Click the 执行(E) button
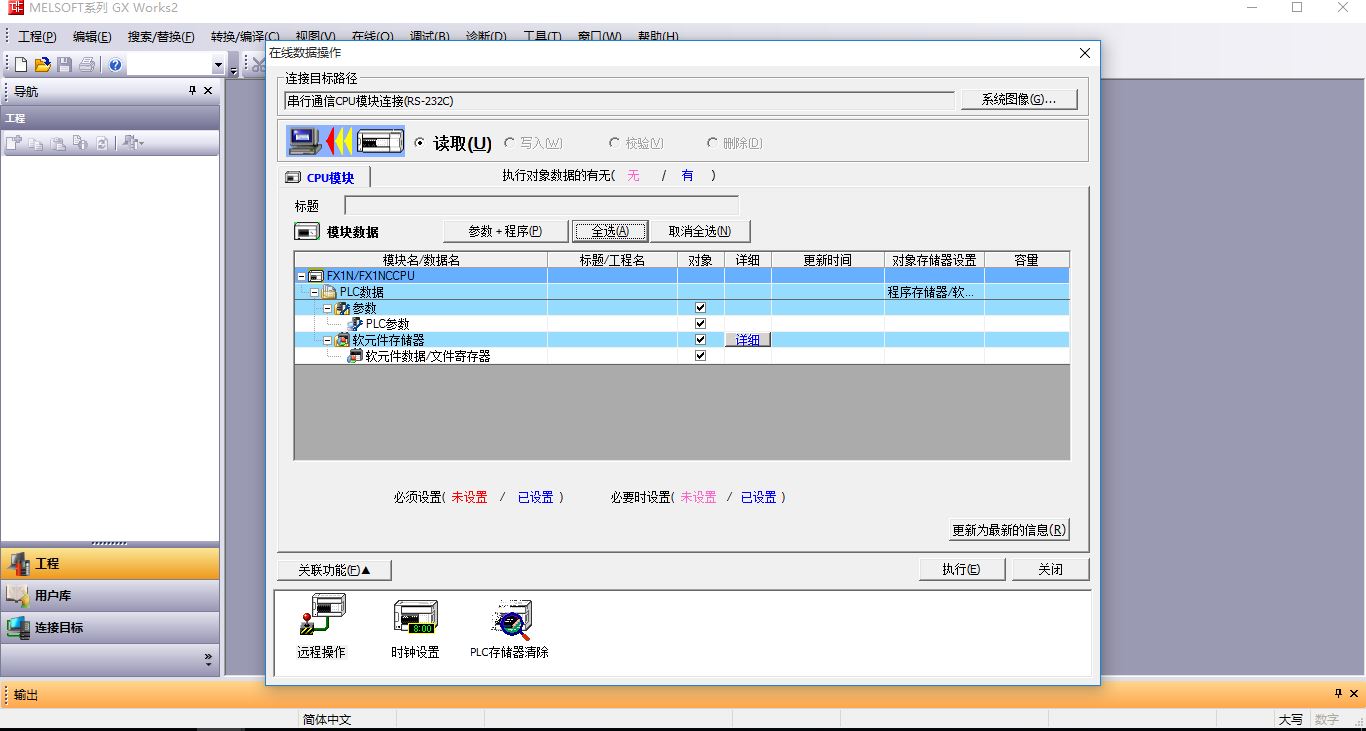Viewport: 1366px width, 731px height. [x=961, y=569]
